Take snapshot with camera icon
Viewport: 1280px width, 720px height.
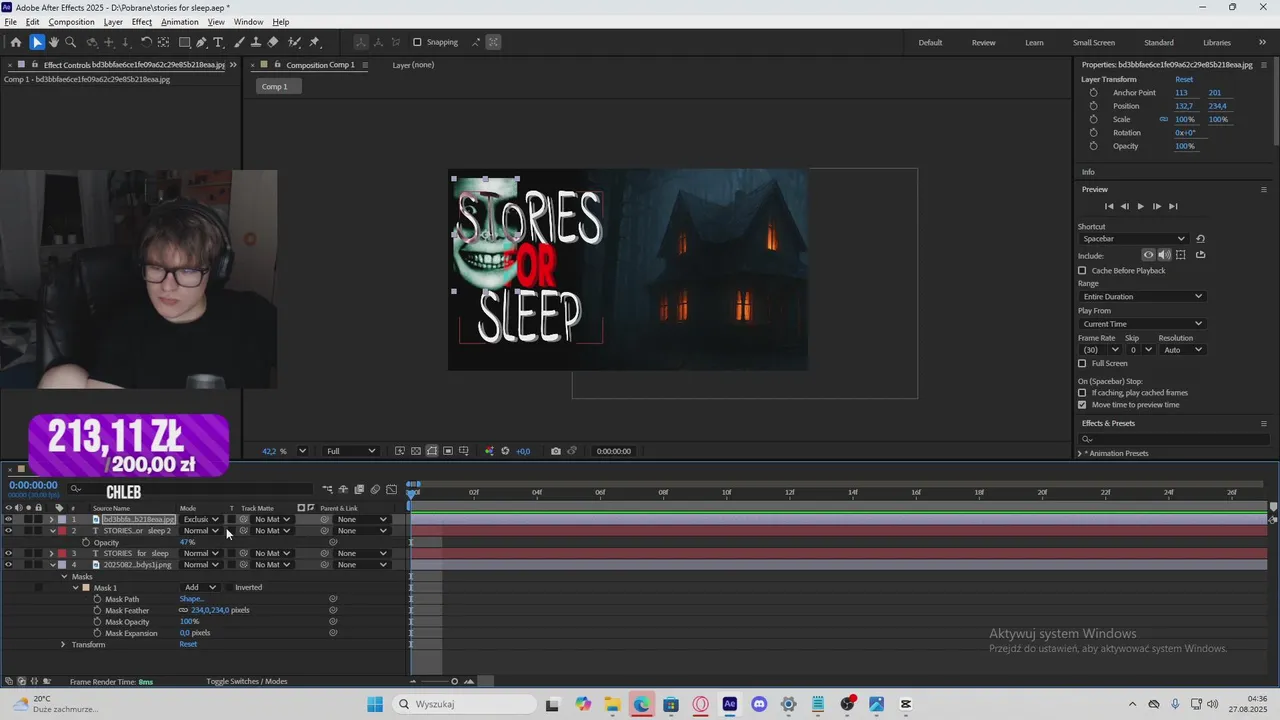point(556,451)
